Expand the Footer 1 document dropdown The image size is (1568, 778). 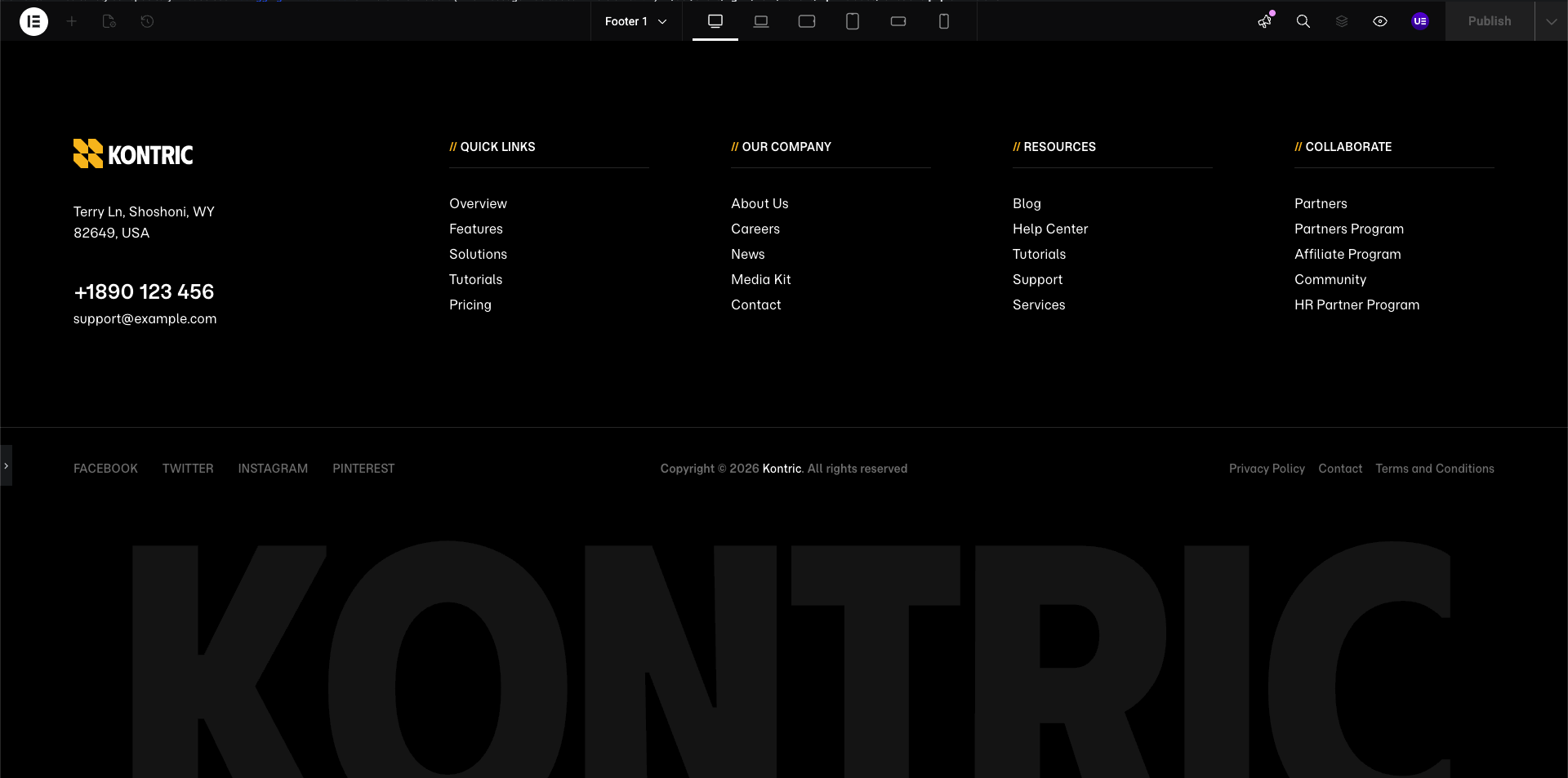coord(635,21)
